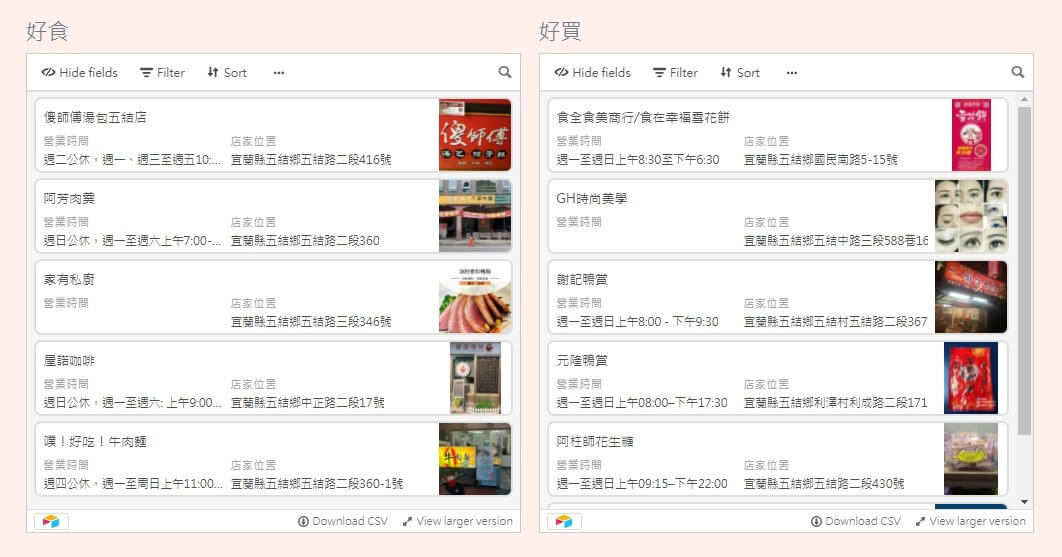Select the 食全食美商行/食在幸福雪花餅 card title

643,117
